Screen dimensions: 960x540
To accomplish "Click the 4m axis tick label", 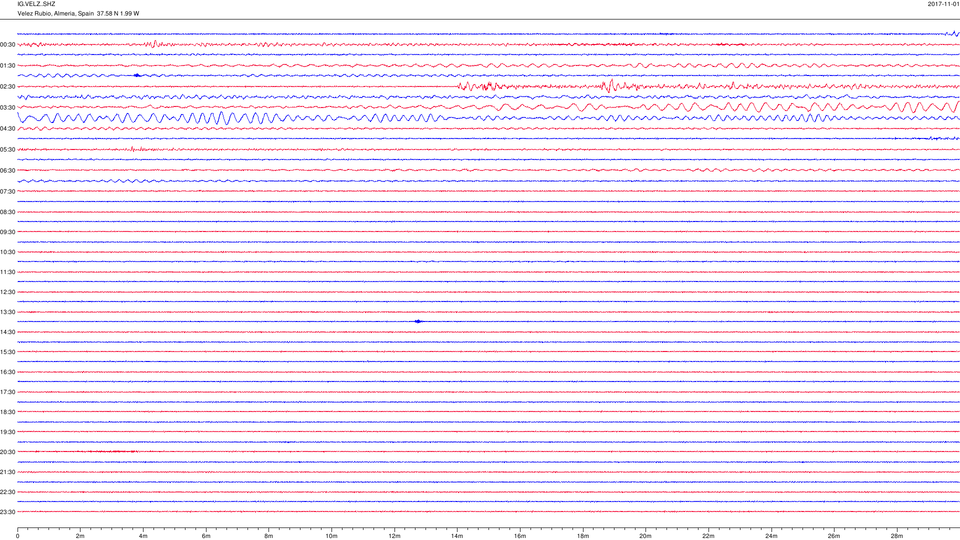I will click(x=143, y=536).
